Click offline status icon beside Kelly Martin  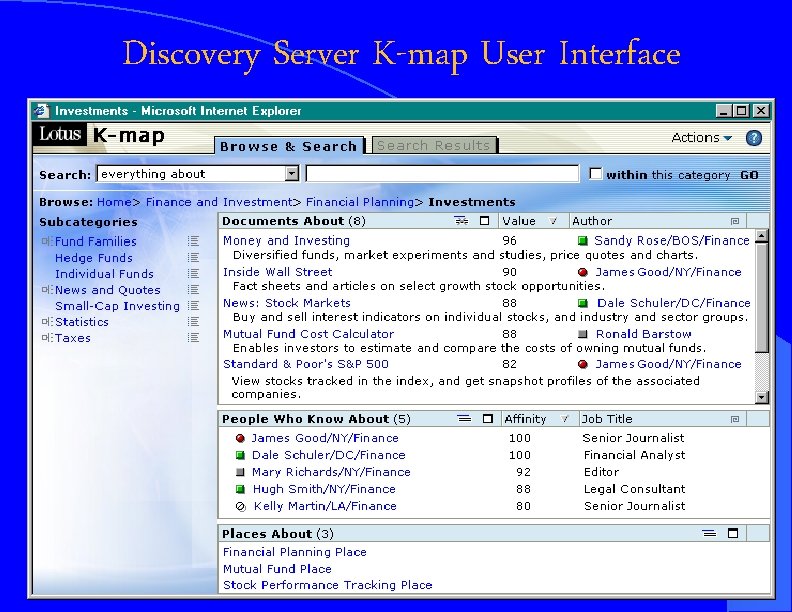coord(241,506)
